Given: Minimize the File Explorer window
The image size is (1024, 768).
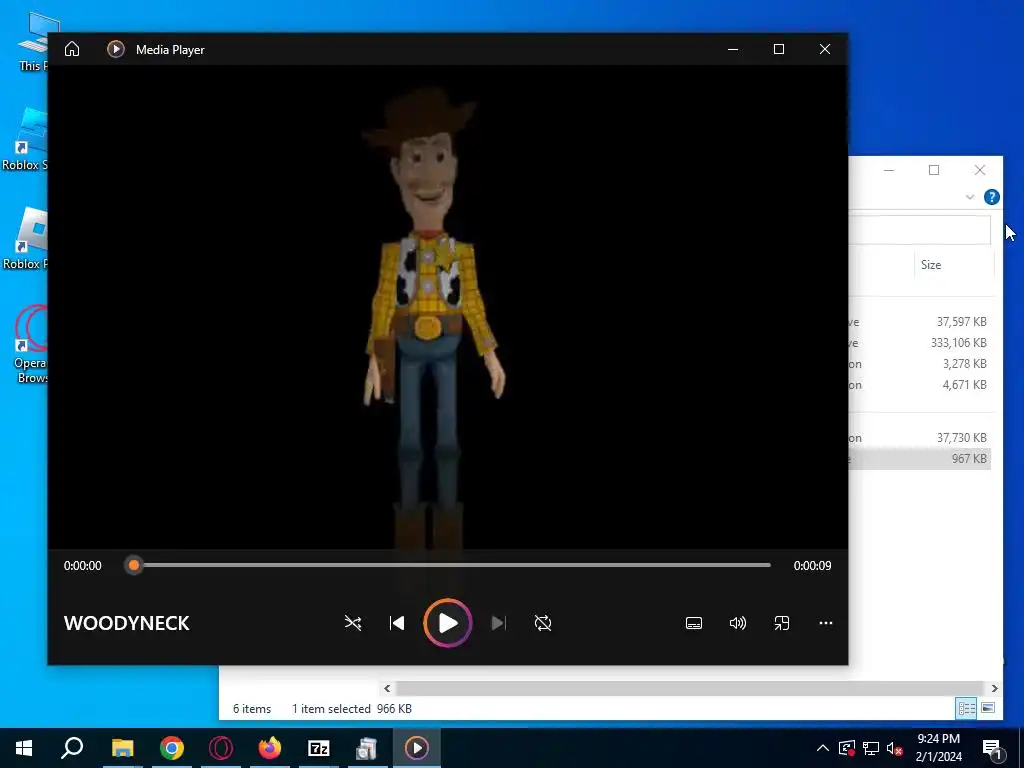Looking at the screenshot, I should click(x=889, y=170).
